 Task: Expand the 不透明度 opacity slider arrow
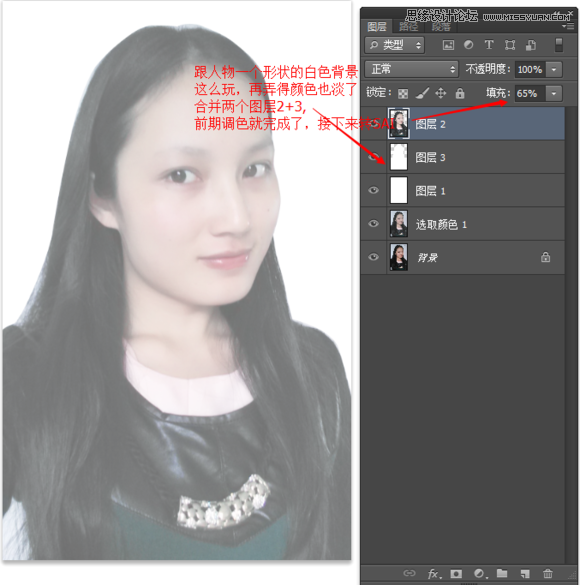tap(554, 69)
